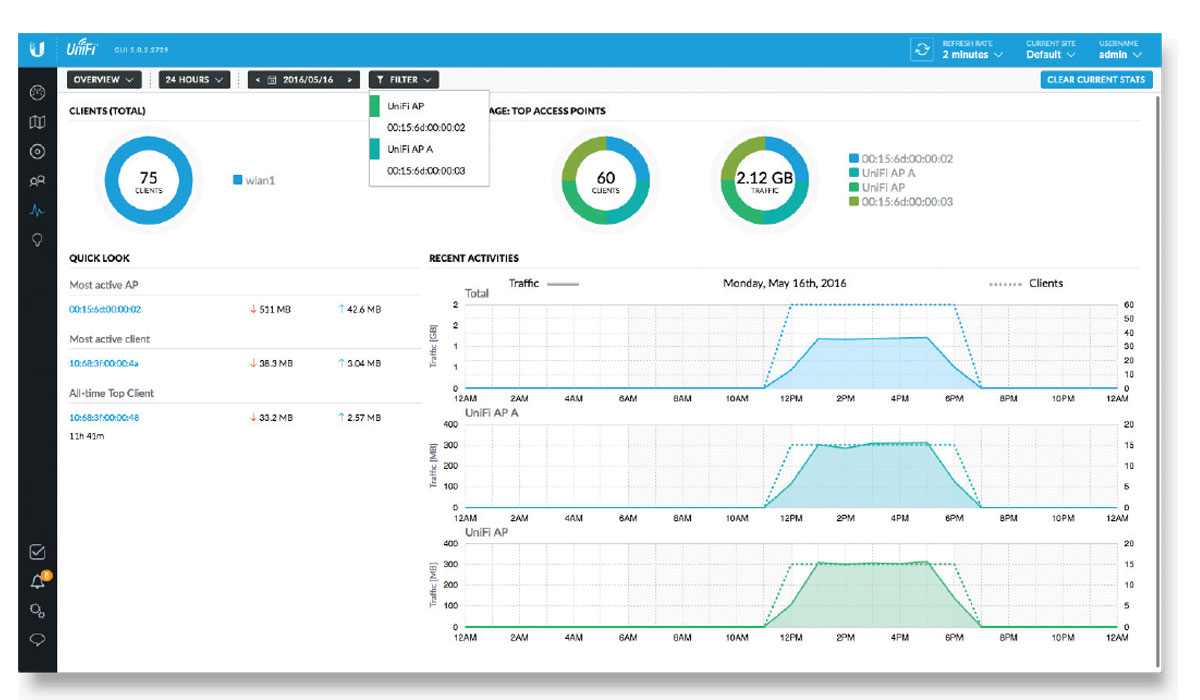Screen dimensions: 1200x700
Task: Open the Username admin dropdown
Action: (1120, 50)
